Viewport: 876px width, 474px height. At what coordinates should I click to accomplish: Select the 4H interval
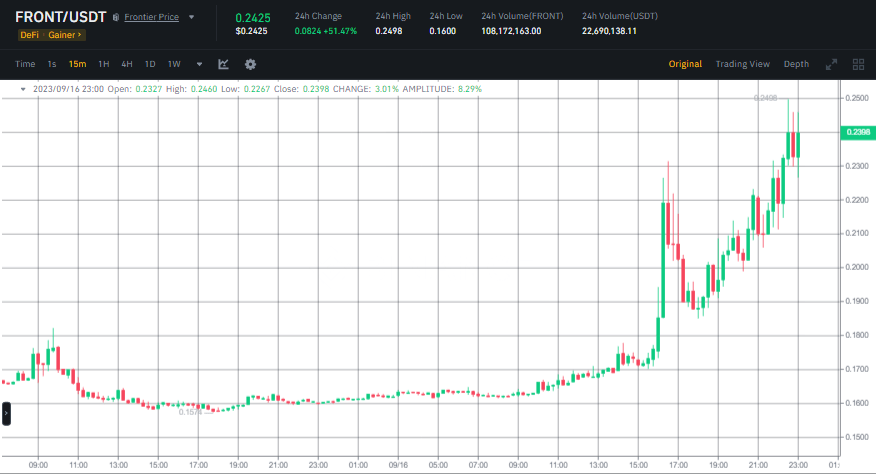(127, 64)
